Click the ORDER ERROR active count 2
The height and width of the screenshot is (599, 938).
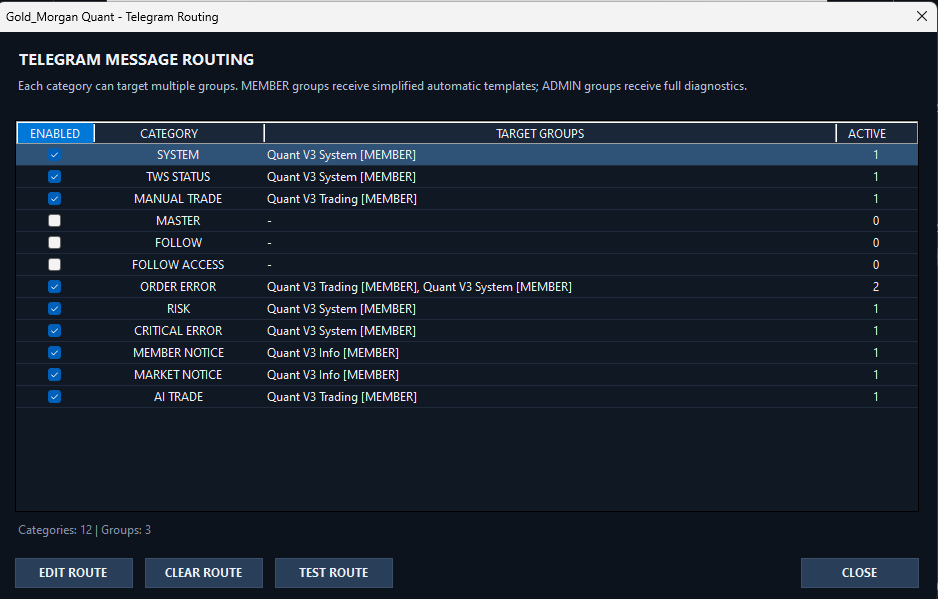[876, 287]
